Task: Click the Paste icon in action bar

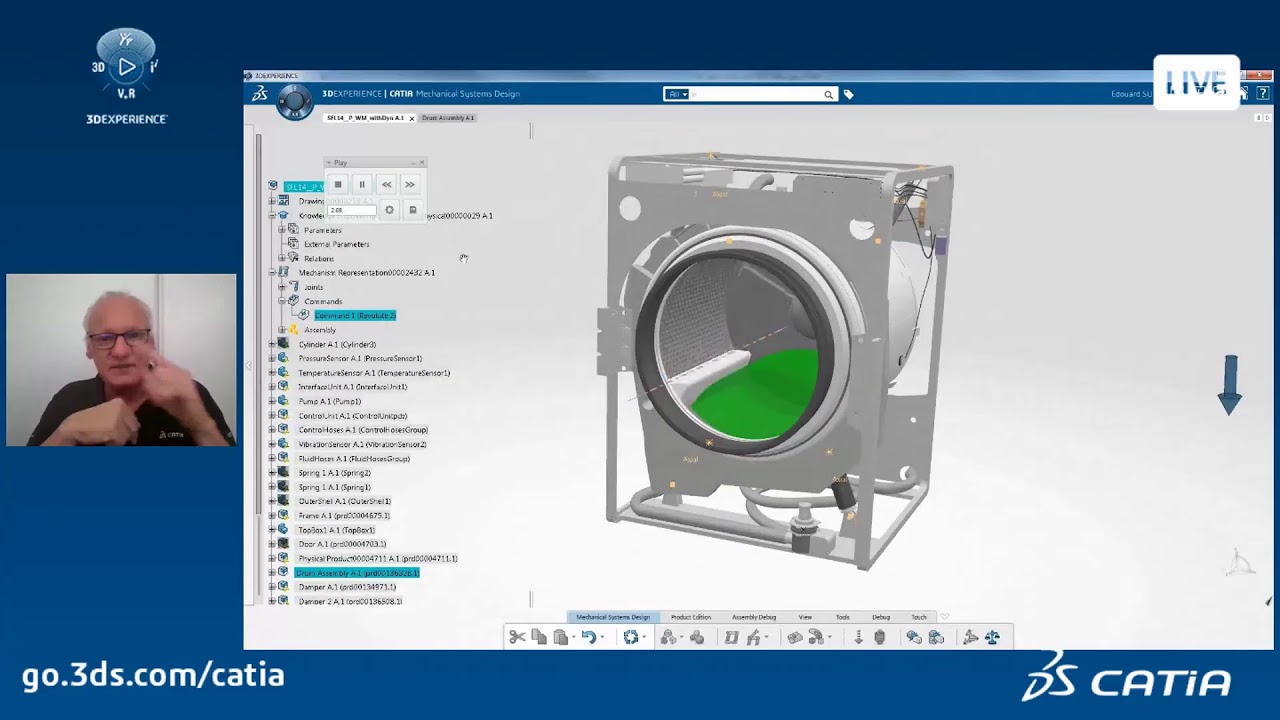Action: [x=561, y=637]
